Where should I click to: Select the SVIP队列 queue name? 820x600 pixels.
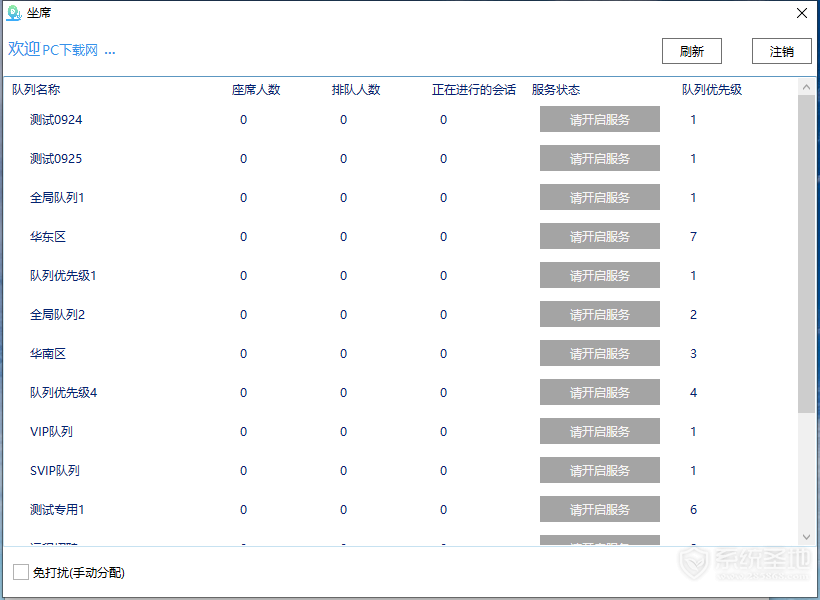[55, 470]
